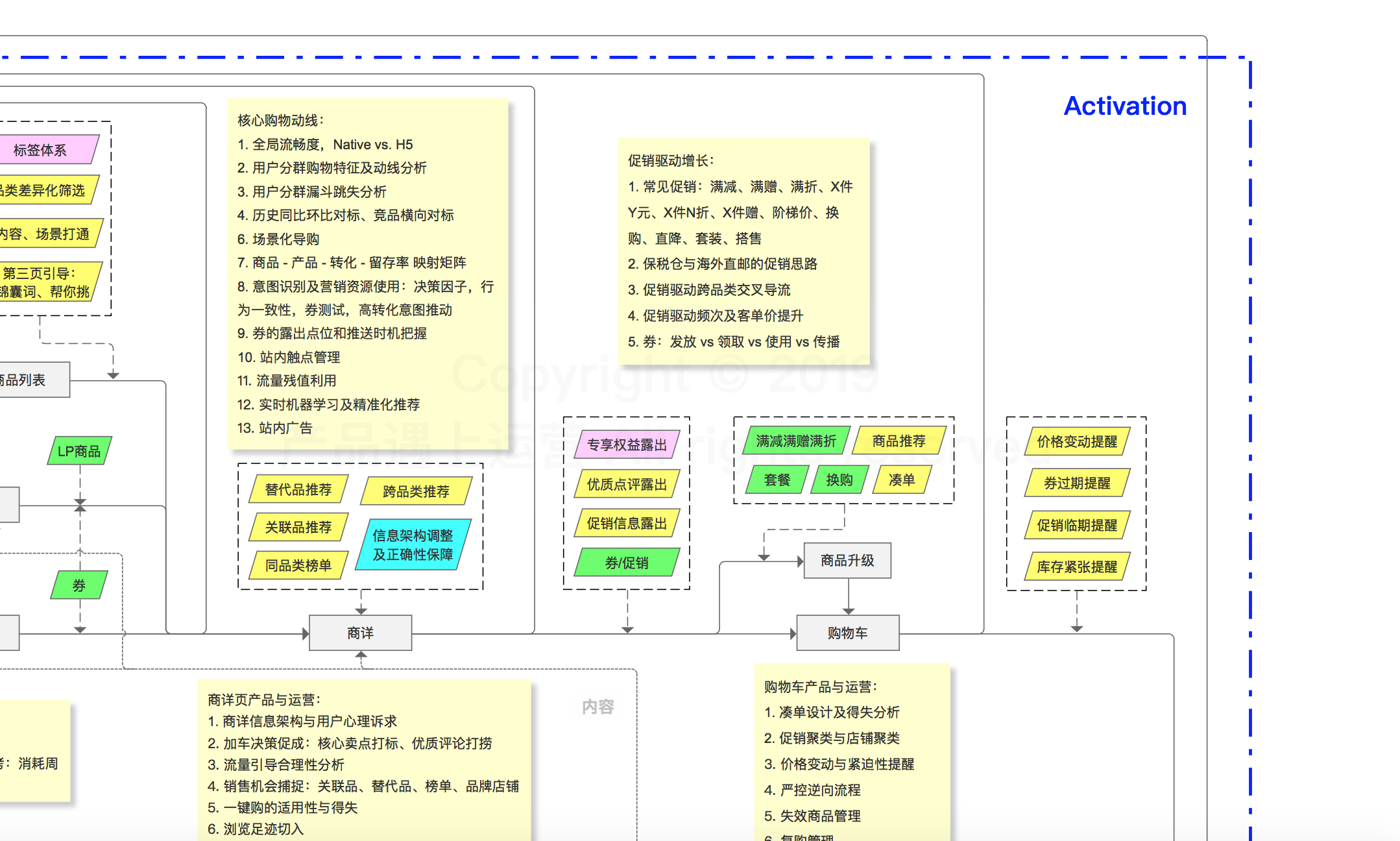
Task: Select the 购物车 process box
Action: 847,633
